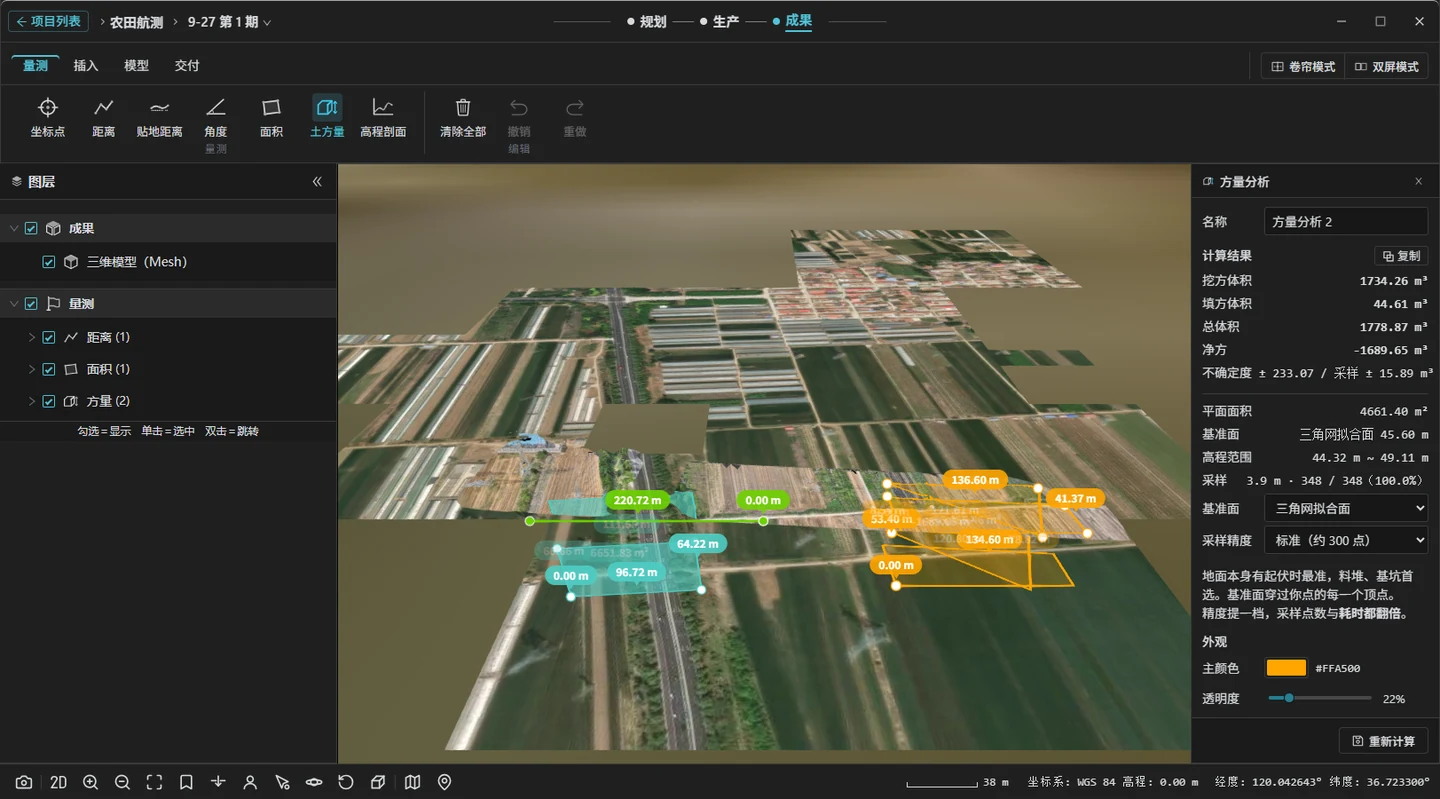
Task: Open the 采样精度 dropdown
Action: click(1346, 541)
